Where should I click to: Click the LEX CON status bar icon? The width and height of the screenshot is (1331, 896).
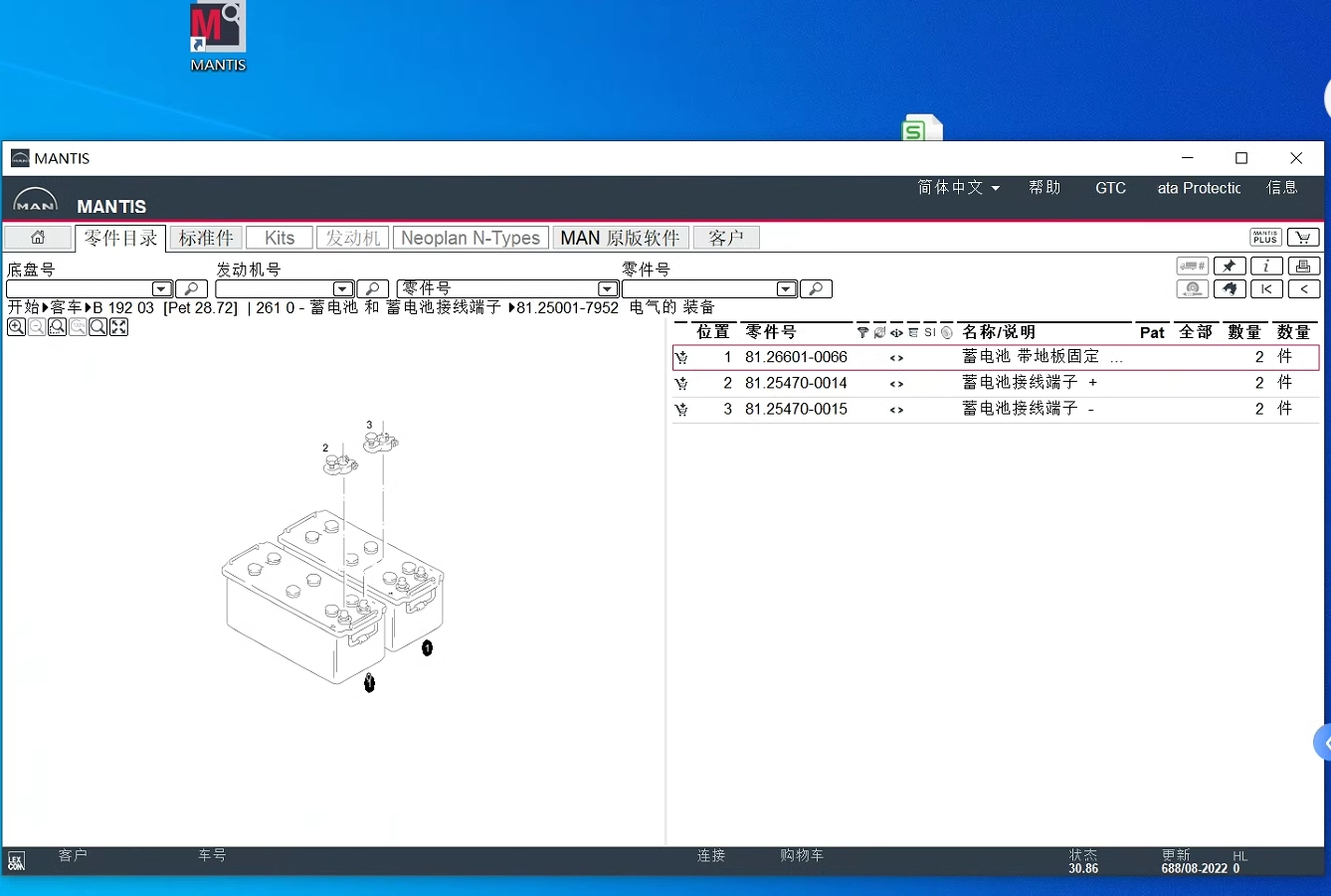click(x=16, y=861)
